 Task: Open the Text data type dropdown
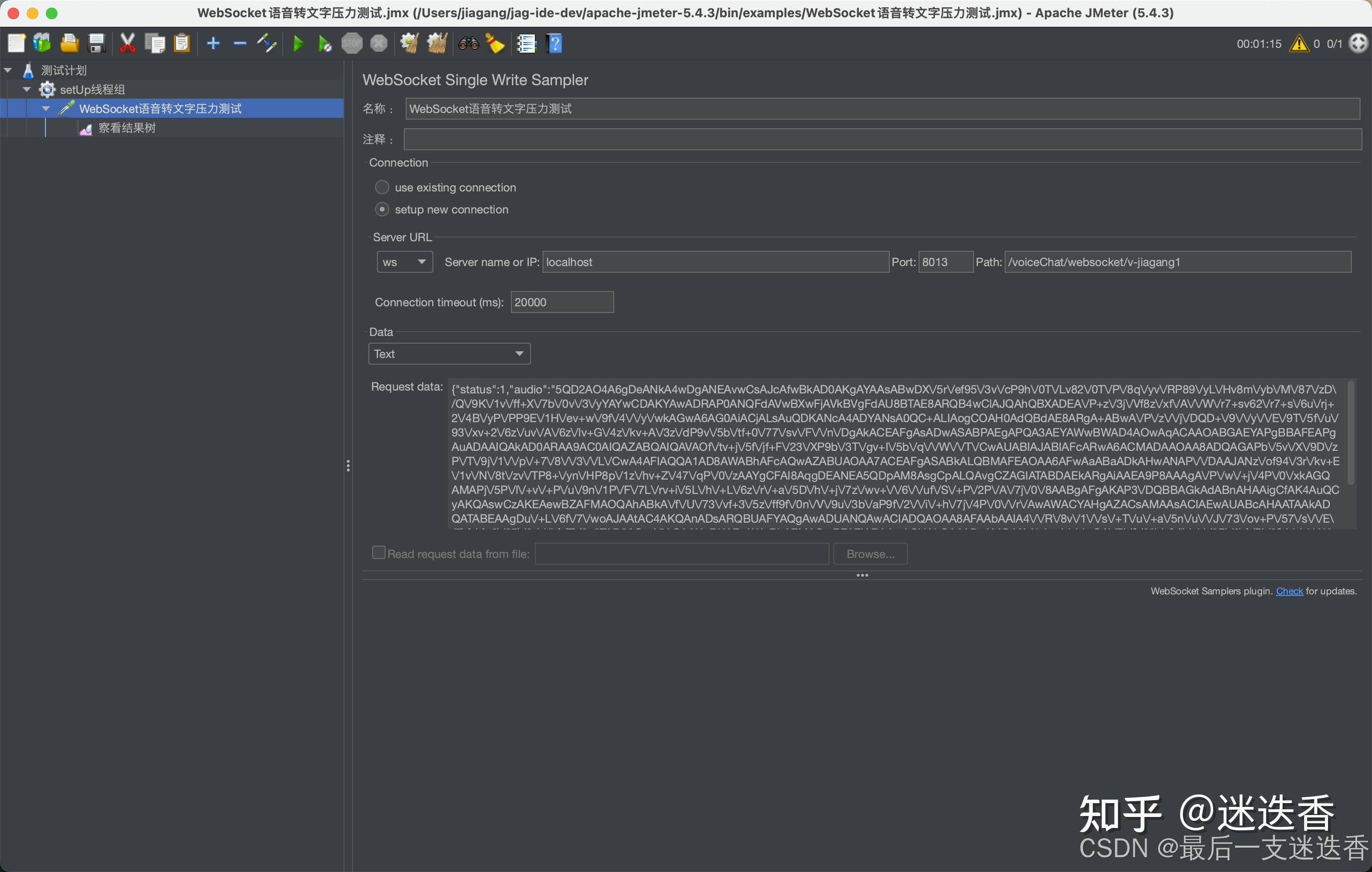[x=450, y=354]
